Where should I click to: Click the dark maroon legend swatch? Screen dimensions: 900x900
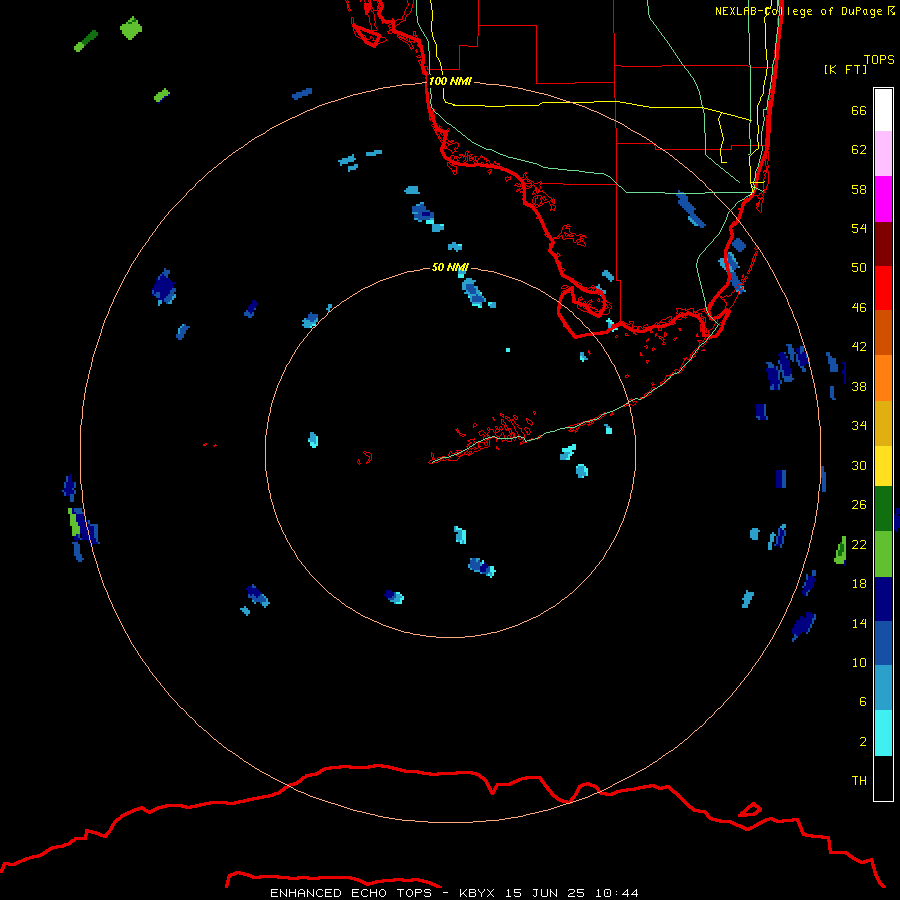[883, 244]
